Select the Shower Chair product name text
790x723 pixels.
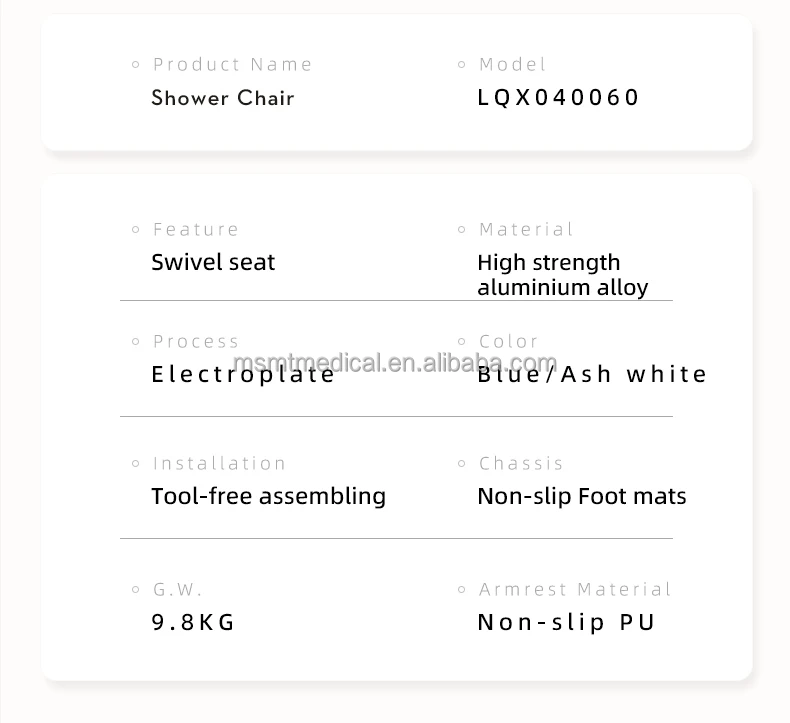pos(222,98)
